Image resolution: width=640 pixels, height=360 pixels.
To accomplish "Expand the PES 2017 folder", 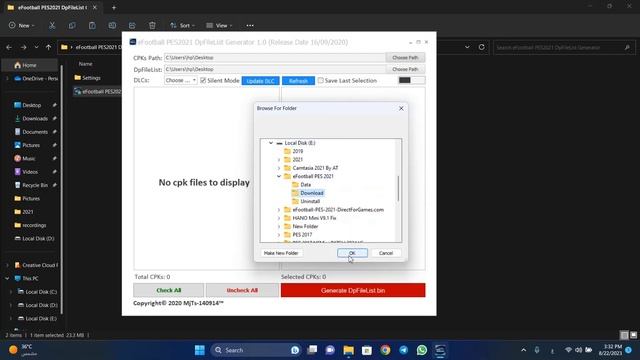I will [x=279, y=235].
